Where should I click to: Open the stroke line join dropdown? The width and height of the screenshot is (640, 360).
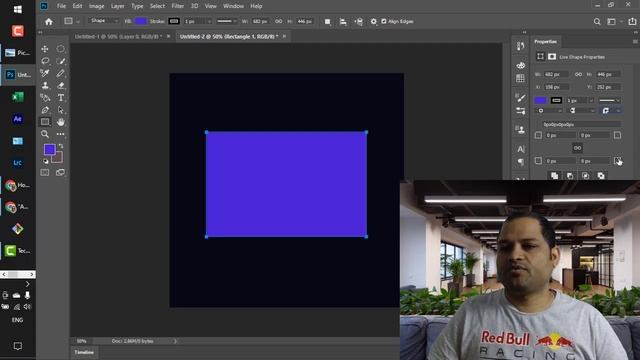tap(611, 111)
